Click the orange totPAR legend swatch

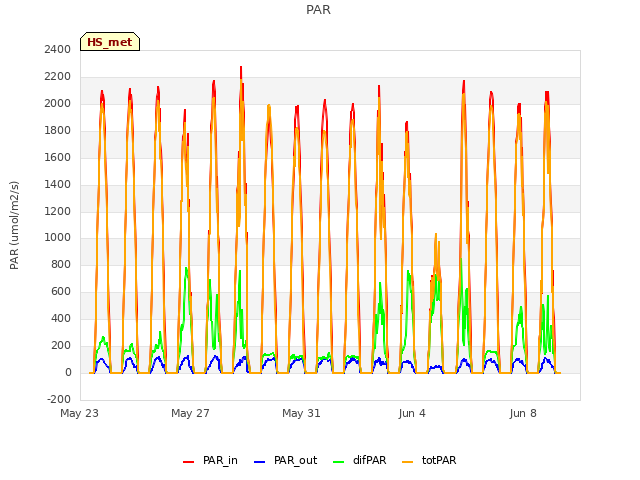407,462
